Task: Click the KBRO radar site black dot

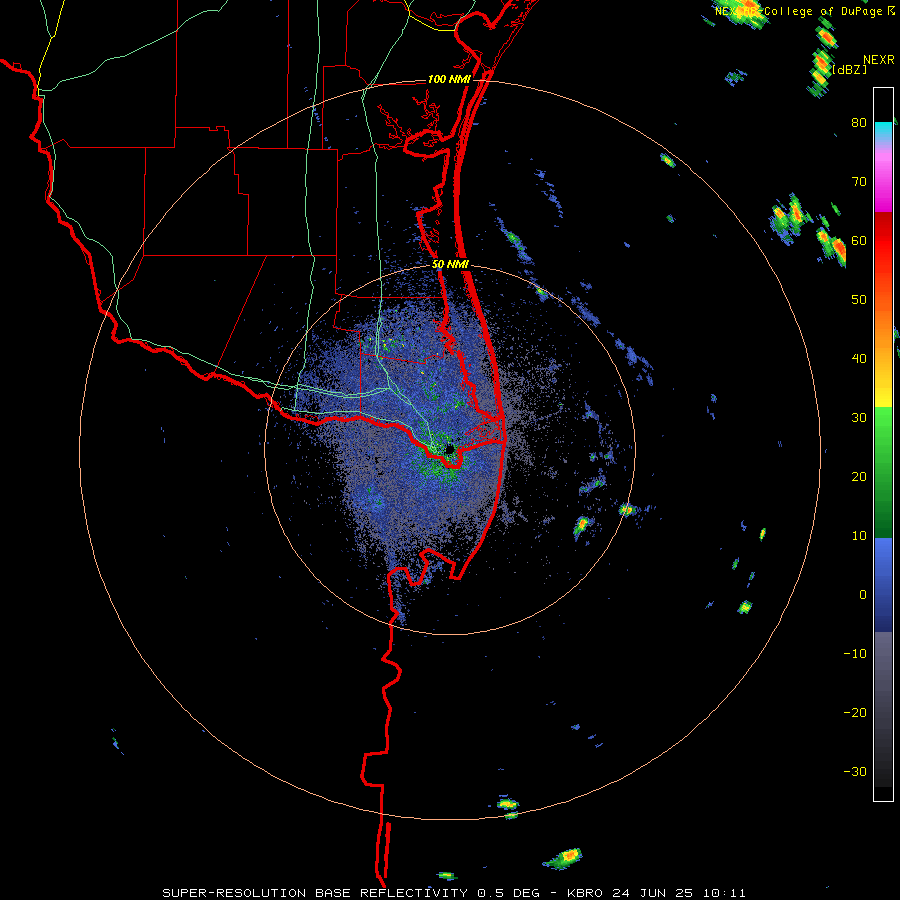Action: pos(449,449)
